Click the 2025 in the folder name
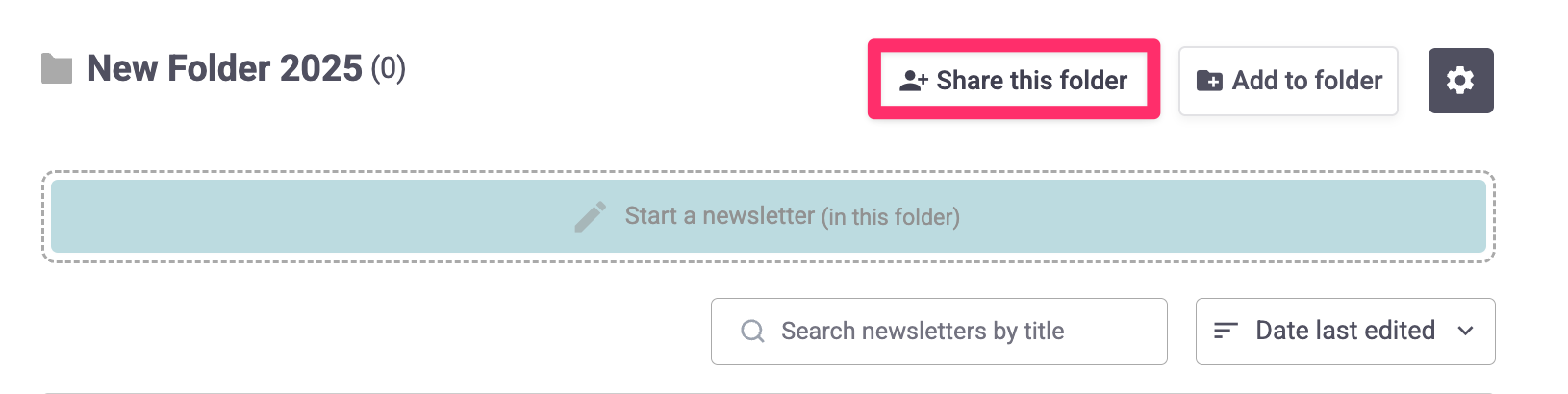This screenshot has width=1568, height=394. click(321, 69)
